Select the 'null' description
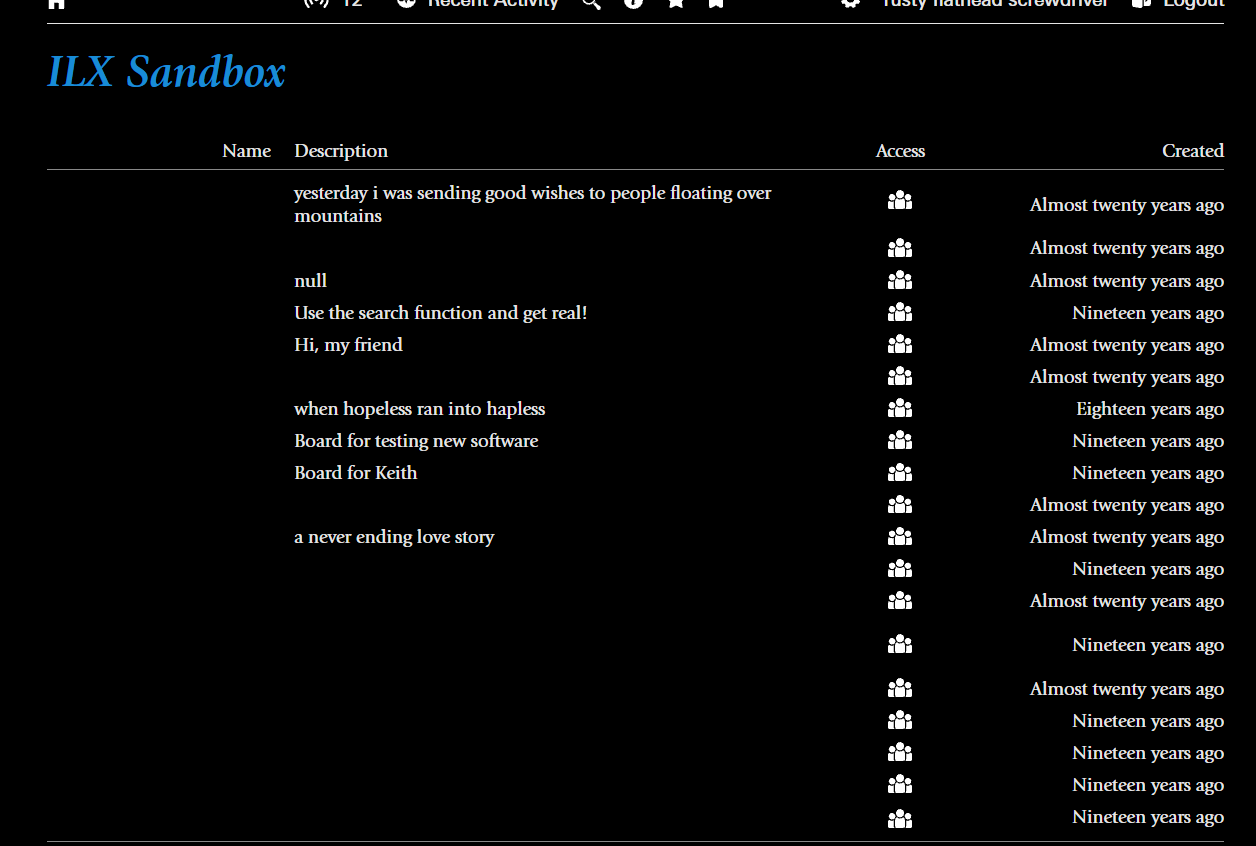This screenshot has width=1256, height=846. [x=311, y=281]
